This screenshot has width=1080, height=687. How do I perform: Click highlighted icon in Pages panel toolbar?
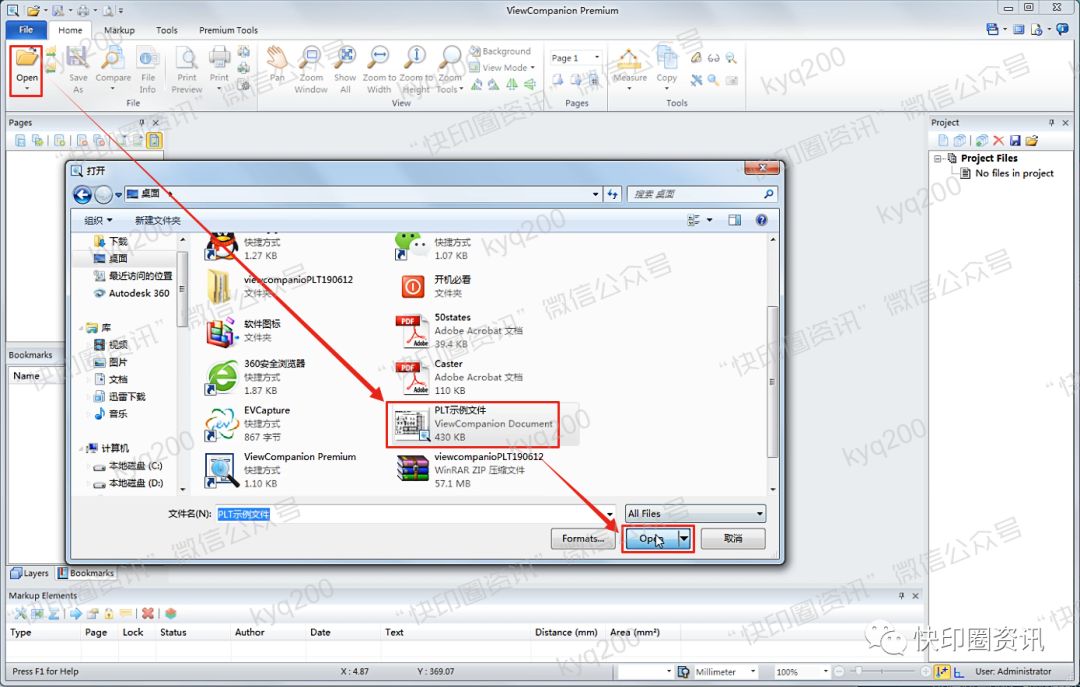point(154,141)
